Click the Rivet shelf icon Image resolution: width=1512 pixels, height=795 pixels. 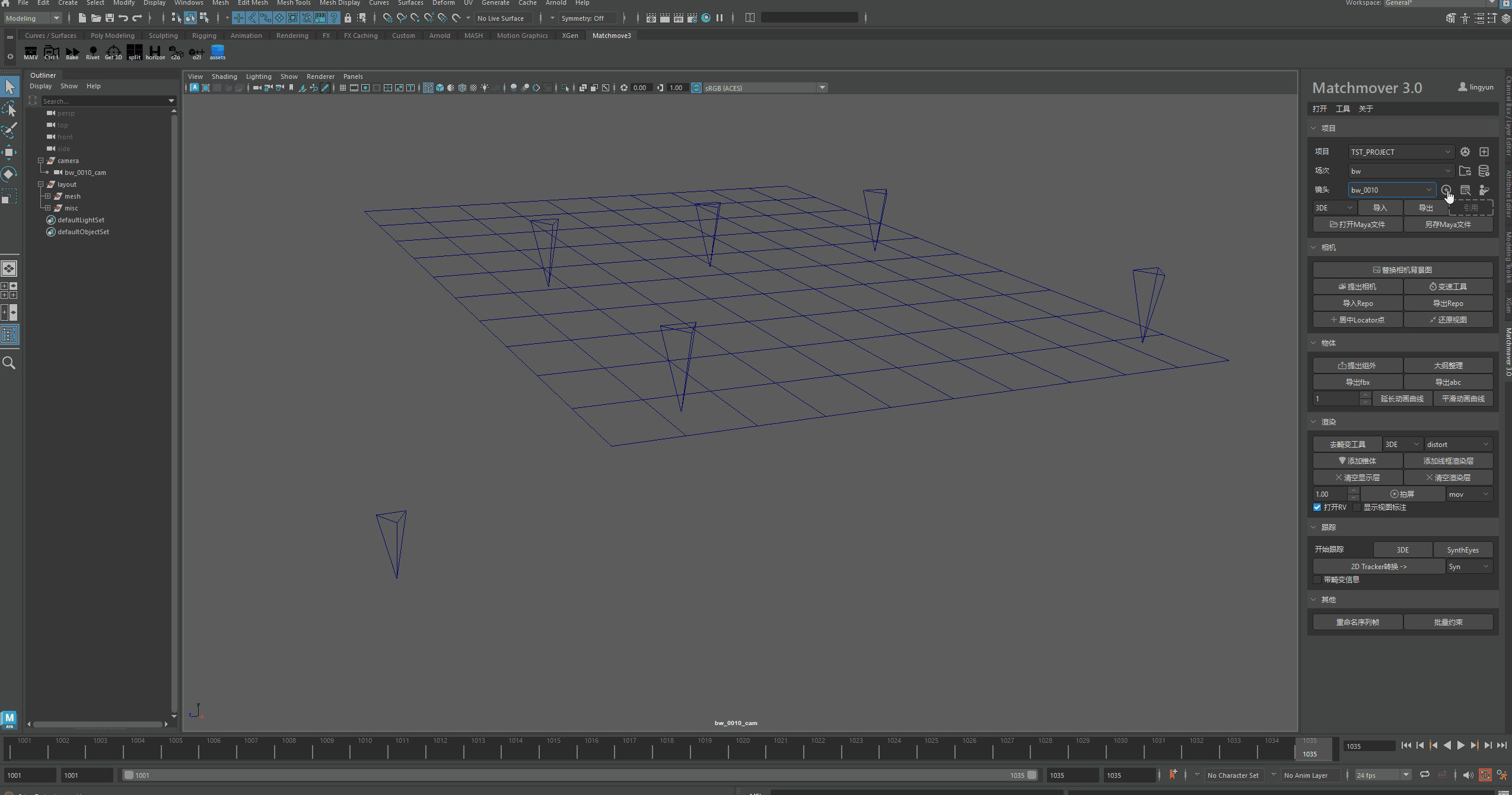pos(93,53)
